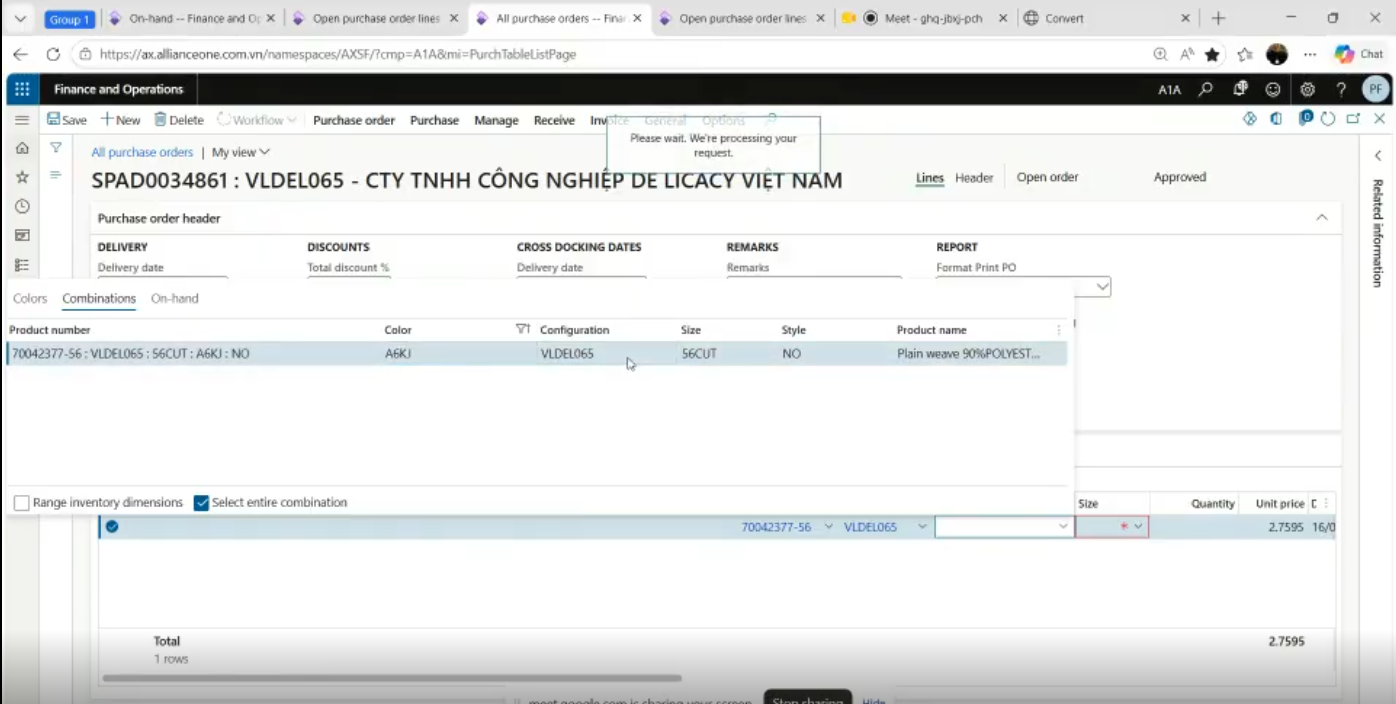The image size is (1396, 704).
Task: Expand the My view dropdown
Action: (241, 152)
